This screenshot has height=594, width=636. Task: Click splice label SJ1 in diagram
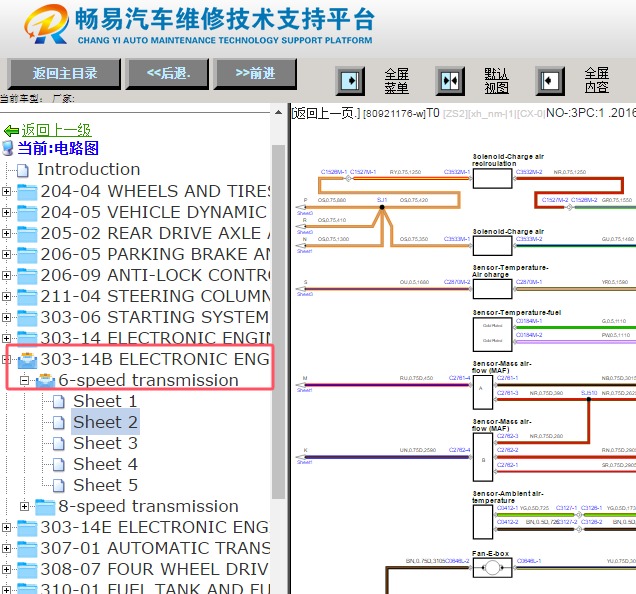tap(382, 200)
